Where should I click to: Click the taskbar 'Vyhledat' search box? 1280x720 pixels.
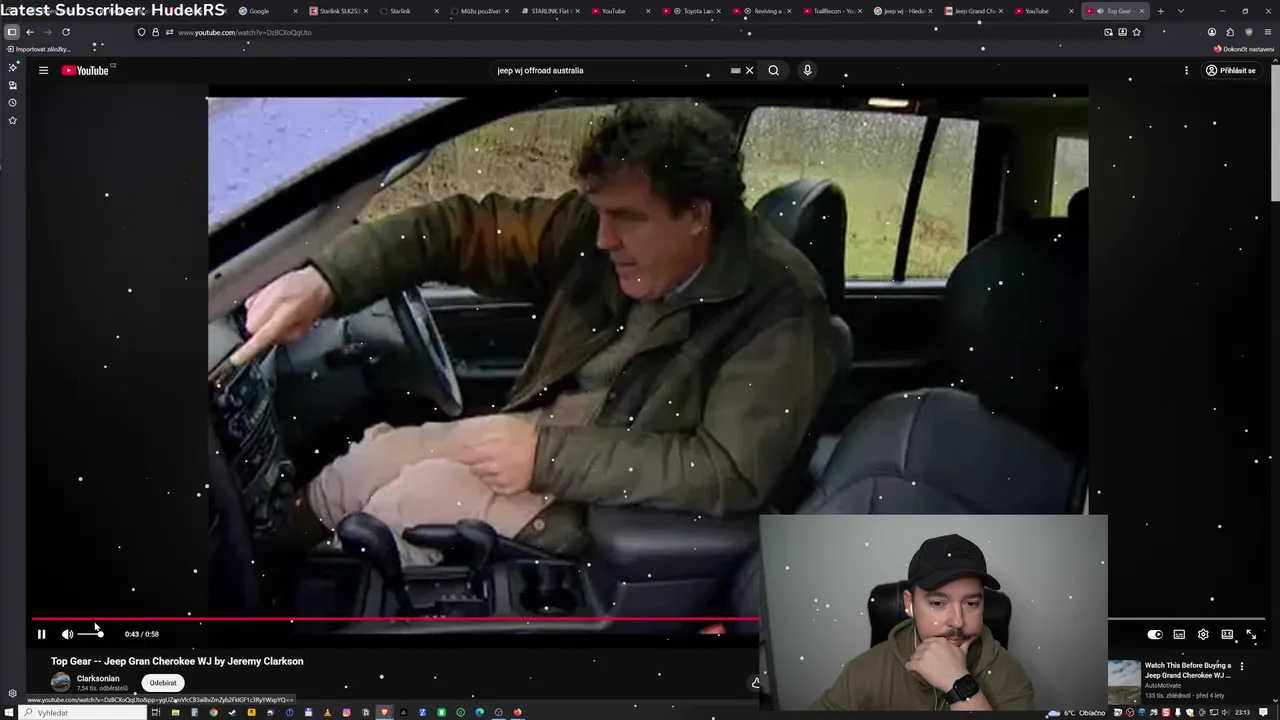(x=84, y=712)
